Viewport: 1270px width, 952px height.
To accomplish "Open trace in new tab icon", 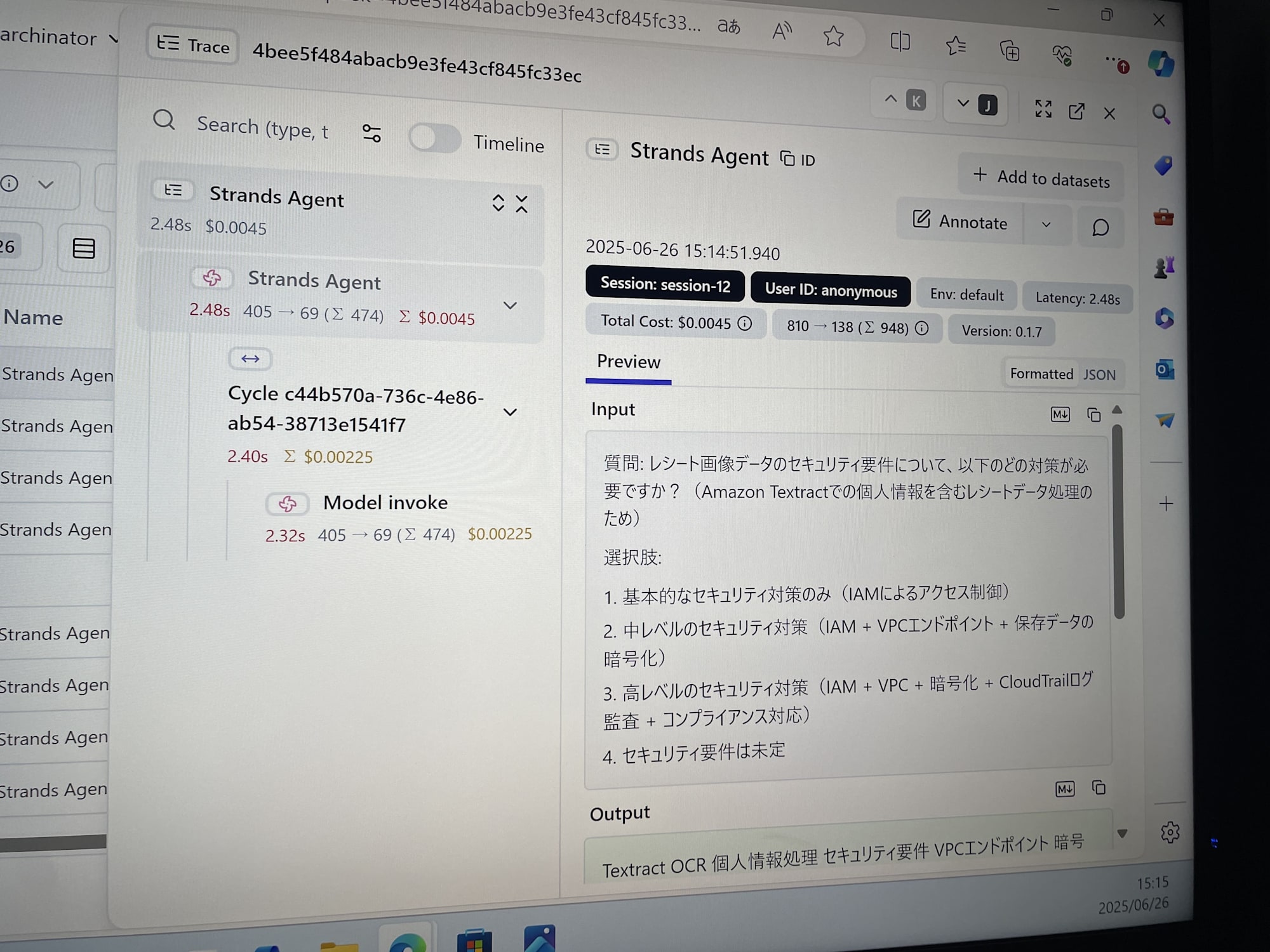I will pos(1076,111).
